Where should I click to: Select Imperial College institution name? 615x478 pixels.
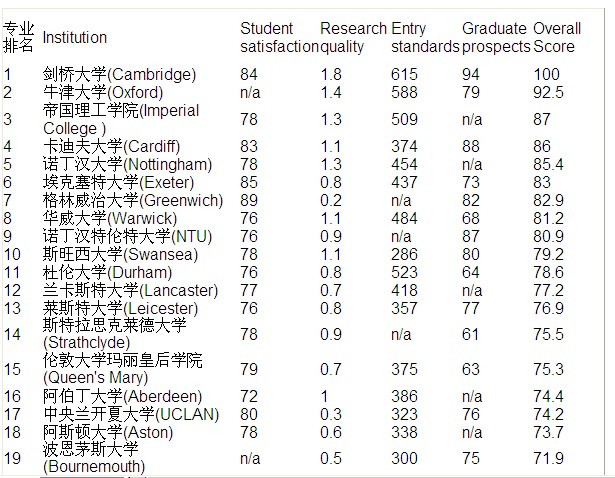tap(121, 119)
